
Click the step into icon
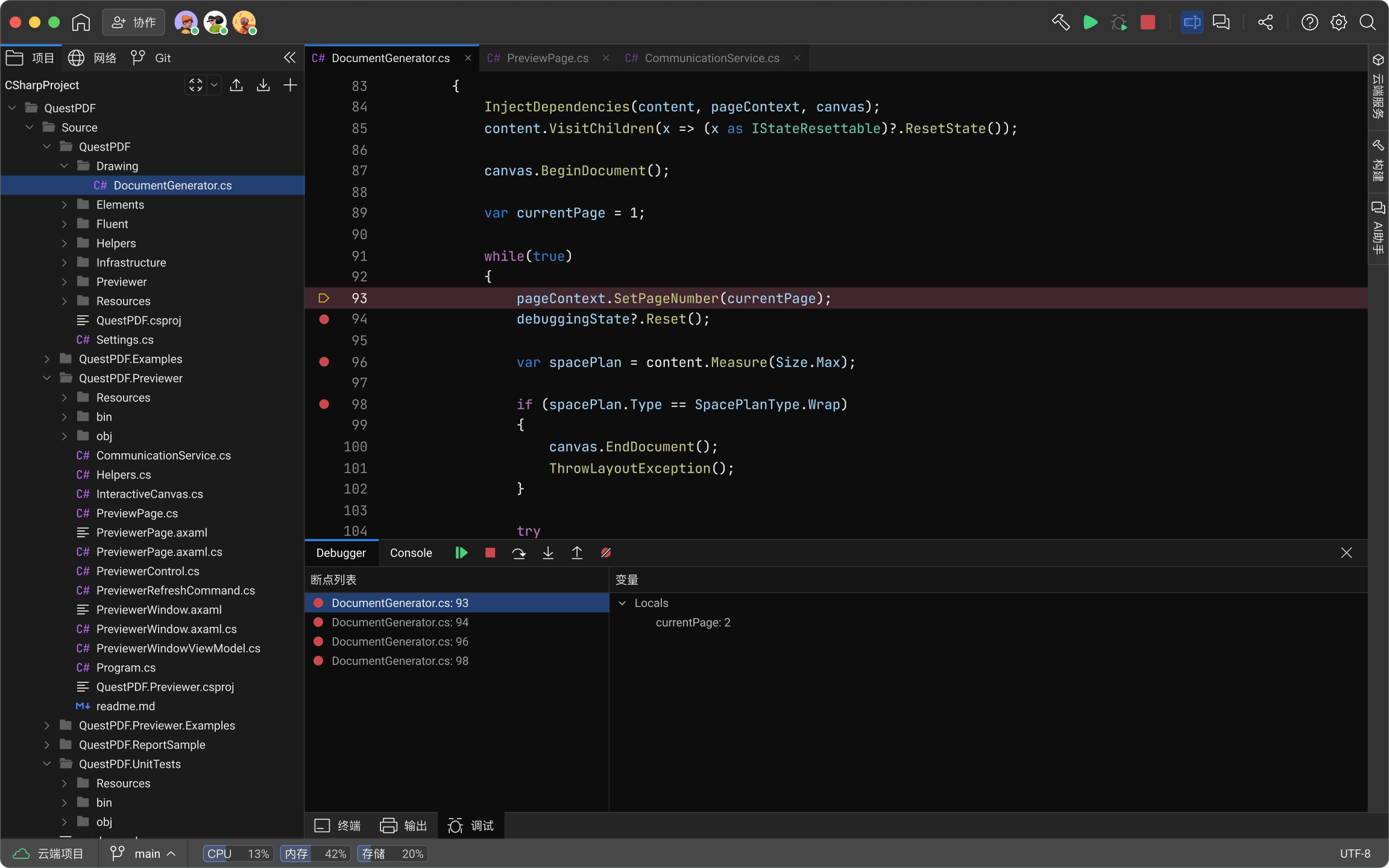click(x=548, y=553)
